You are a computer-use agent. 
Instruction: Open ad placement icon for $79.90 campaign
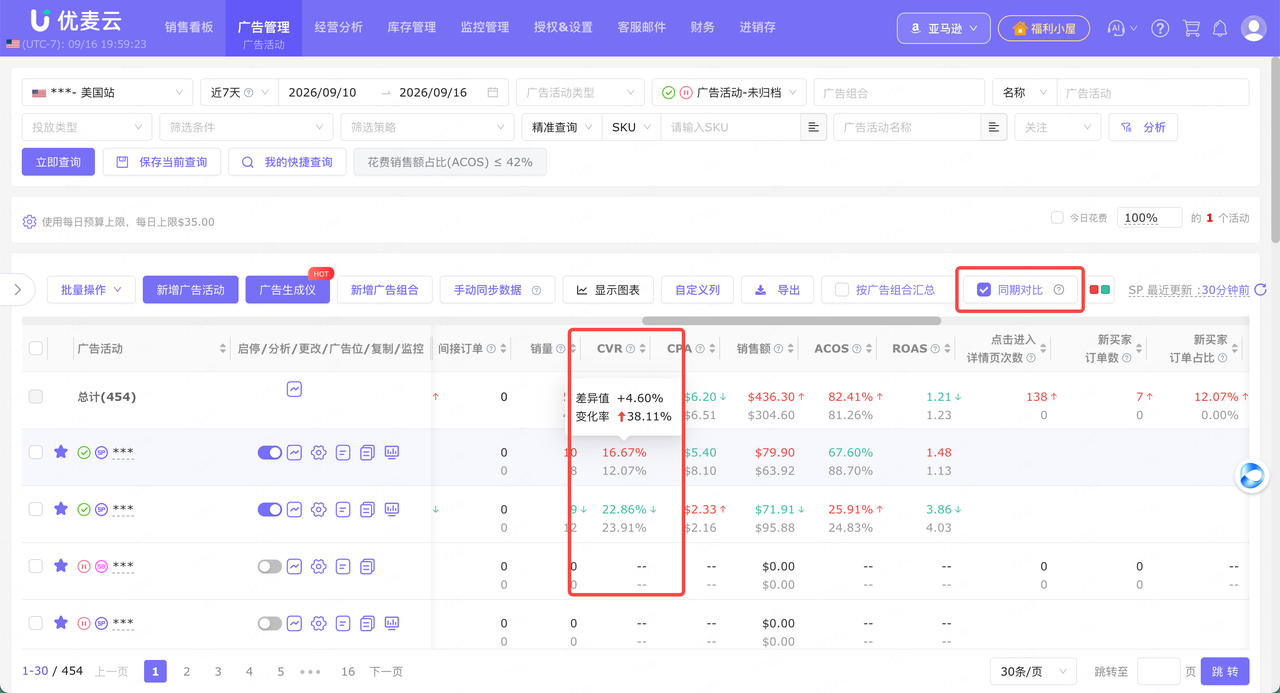pos(343,453)
